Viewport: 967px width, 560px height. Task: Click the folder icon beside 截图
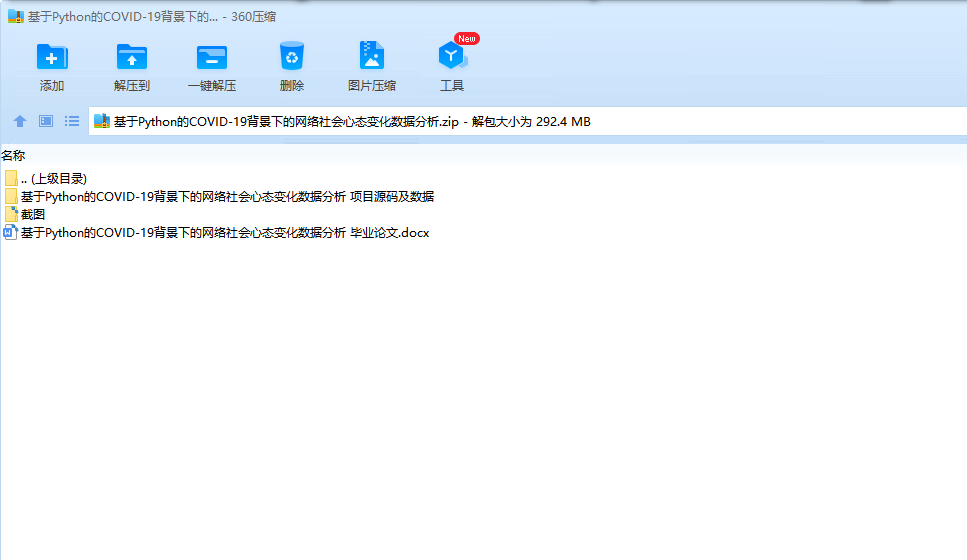pos(11,215)
